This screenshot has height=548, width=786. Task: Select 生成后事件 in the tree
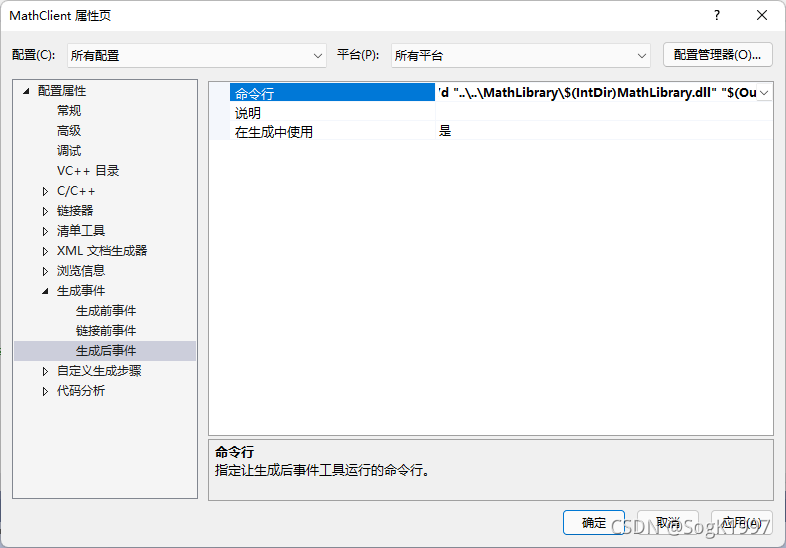[x=106, y=351]
